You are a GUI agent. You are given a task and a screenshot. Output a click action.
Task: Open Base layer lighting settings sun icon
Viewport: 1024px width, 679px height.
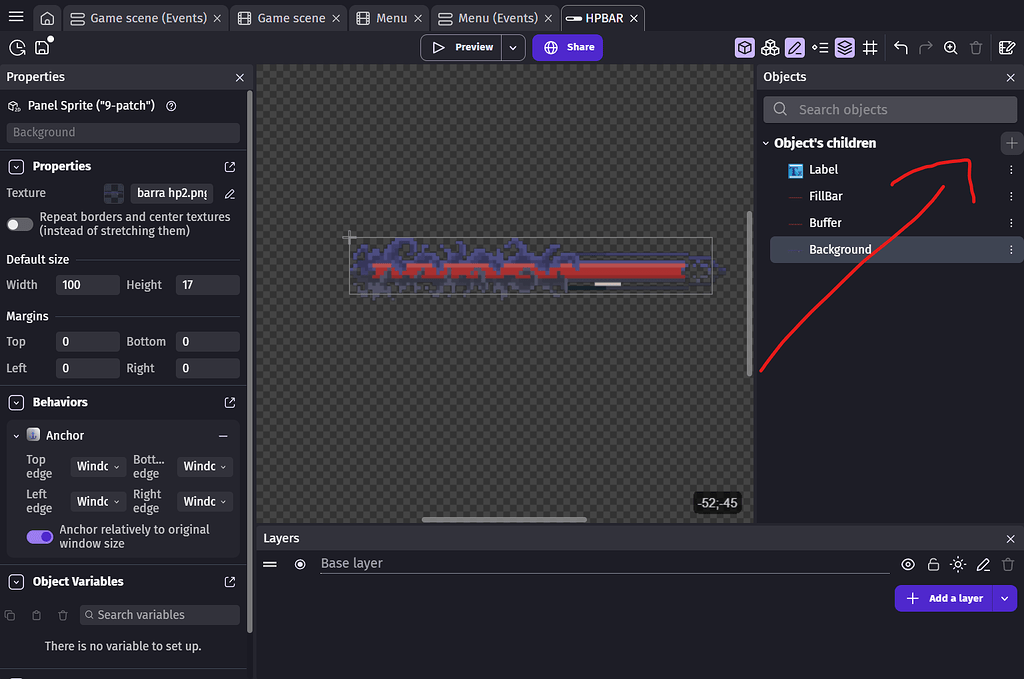[x=958, y=564]
